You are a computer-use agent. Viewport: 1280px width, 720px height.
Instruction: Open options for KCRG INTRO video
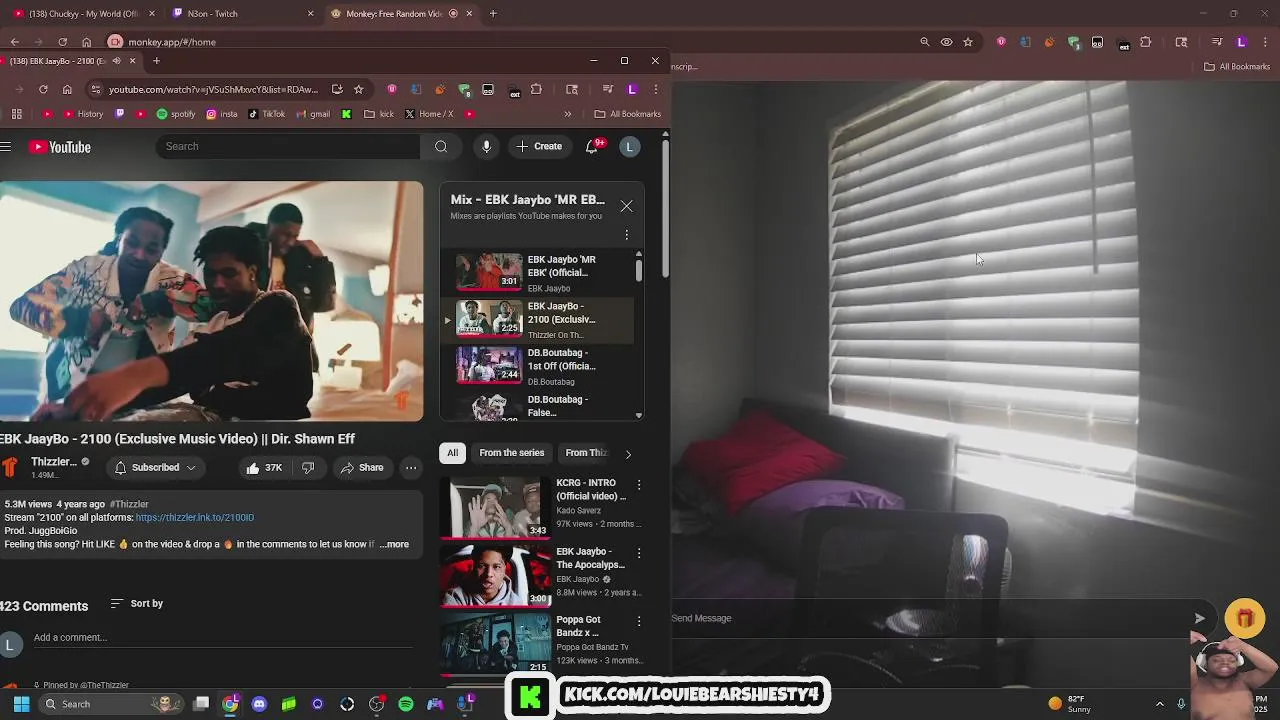(639, 485)
